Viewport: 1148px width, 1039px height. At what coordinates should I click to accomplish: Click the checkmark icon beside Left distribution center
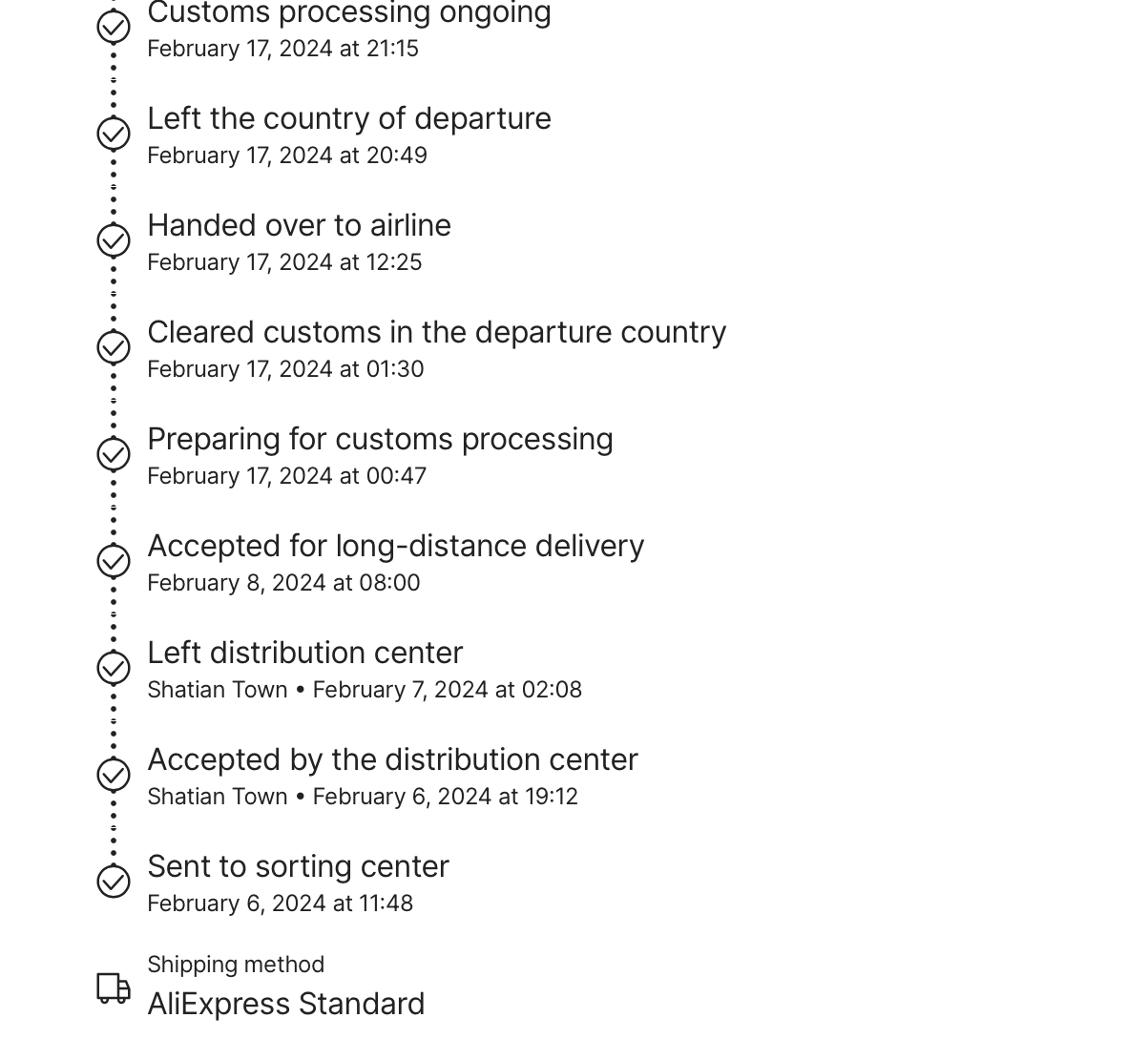[x=114, y=668]
